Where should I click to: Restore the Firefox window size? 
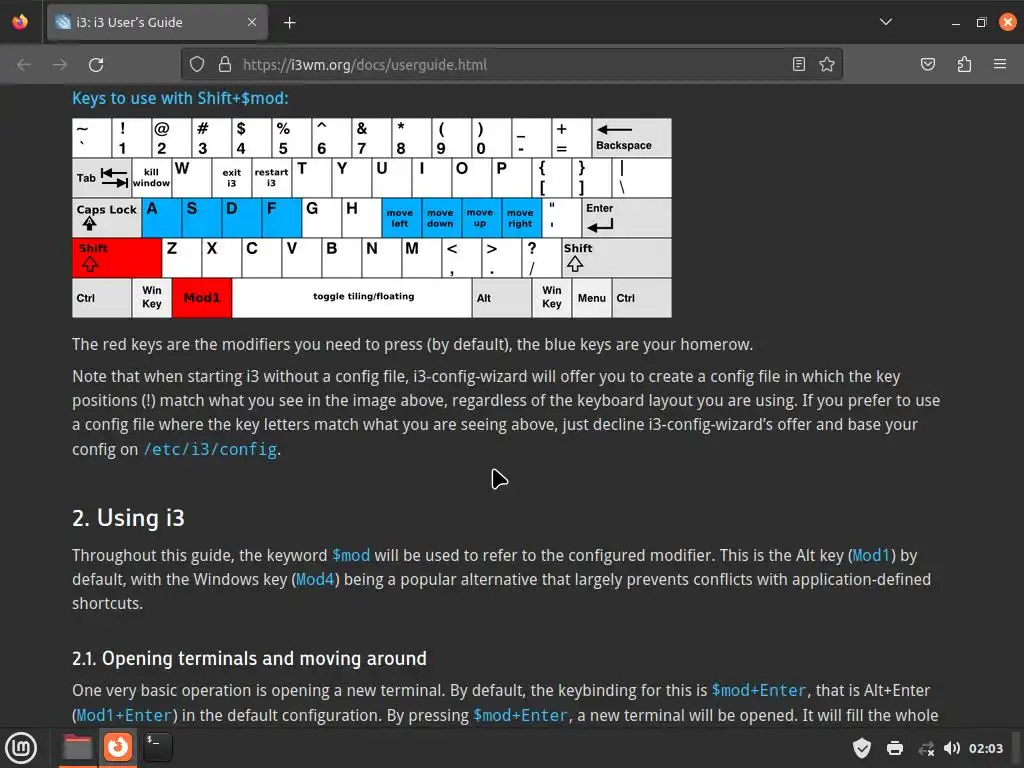(981, 23)
